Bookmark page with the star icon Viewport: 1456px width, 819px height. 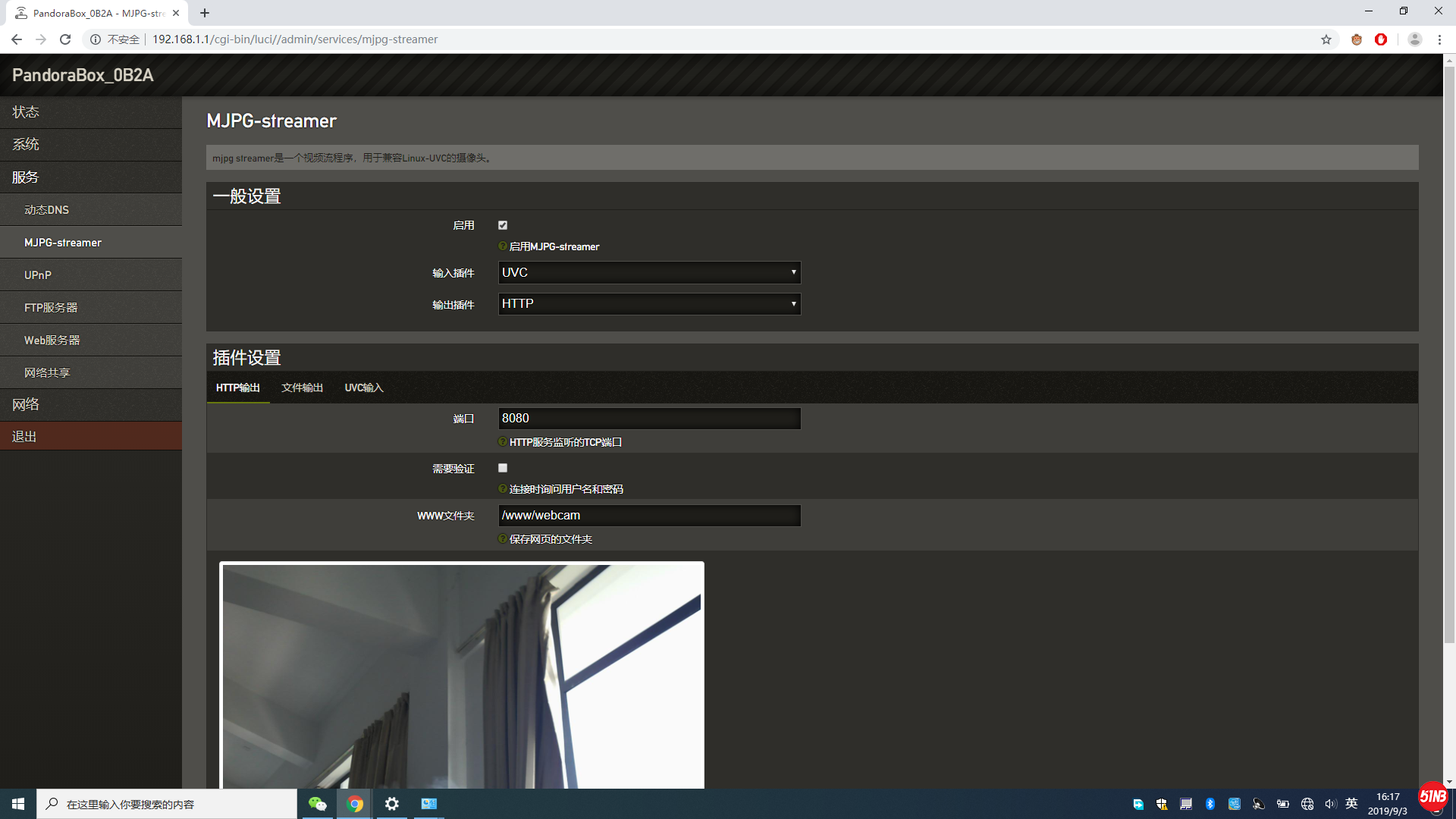point(1326,39)
